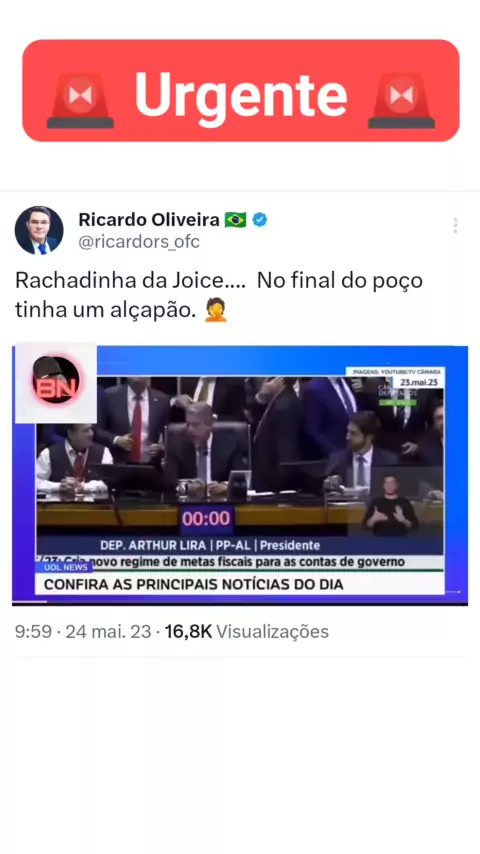Click the blue verified badge
The width and height of the screenshot is (480, 854).
tap(260, 220)
